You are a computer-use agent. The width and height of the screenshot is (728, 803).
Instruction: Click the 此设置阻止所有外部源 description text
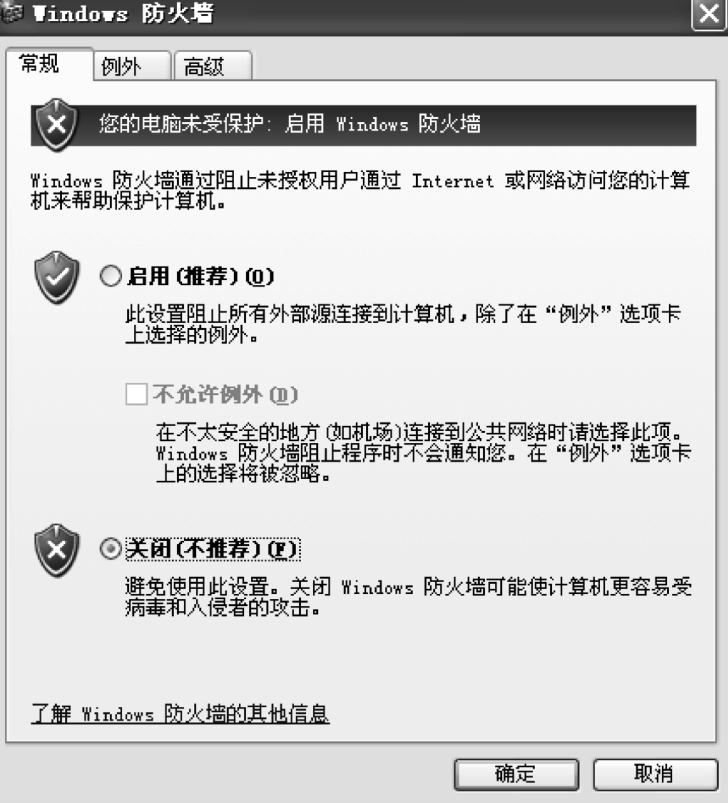click(403, 324)
